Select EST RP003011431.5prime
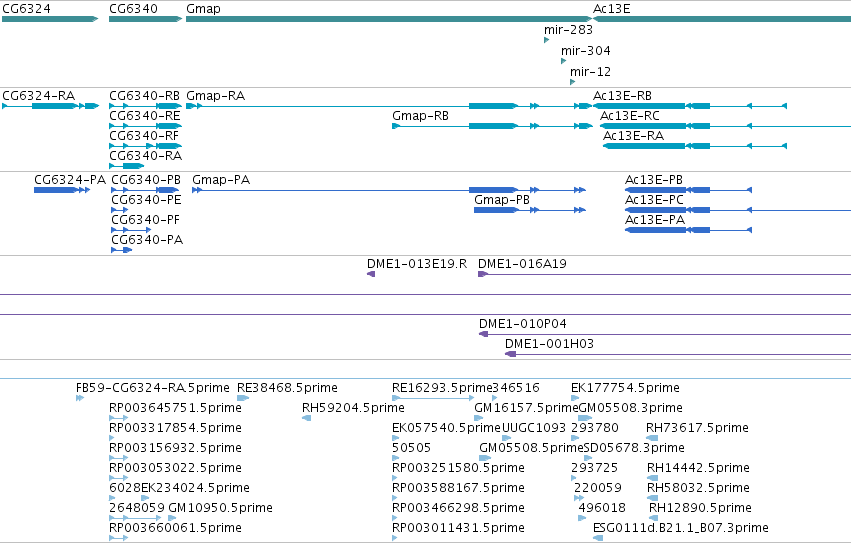Screen dimensions: 851x543 (458, 528)
